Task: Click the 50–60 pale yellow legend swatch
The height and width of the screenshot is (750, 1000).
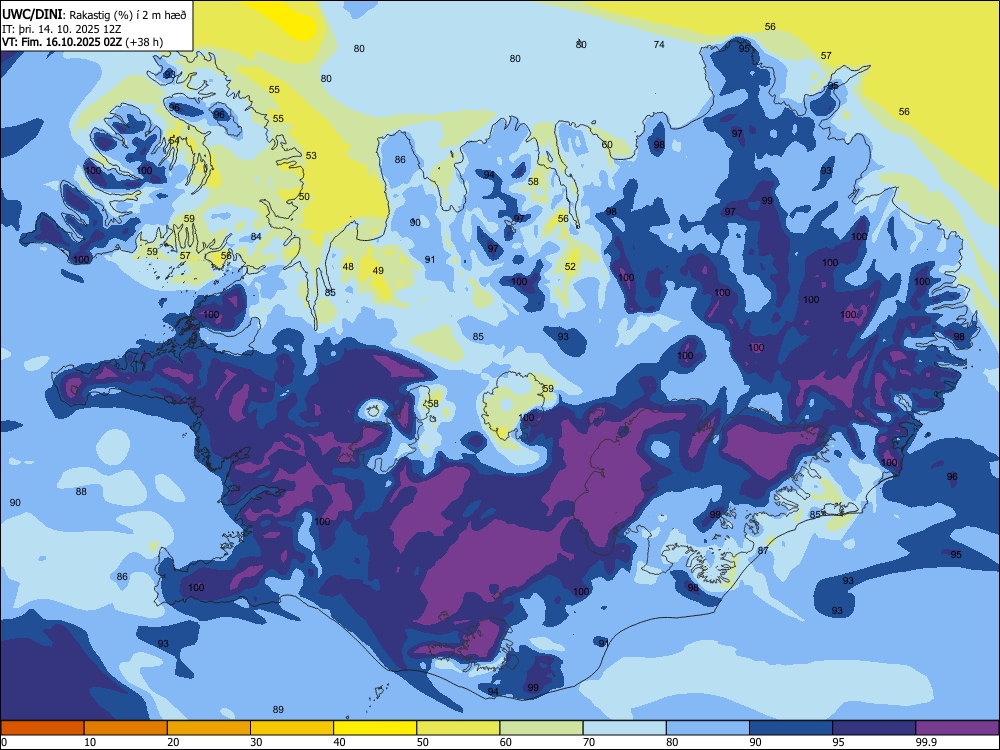Action: 458,728
